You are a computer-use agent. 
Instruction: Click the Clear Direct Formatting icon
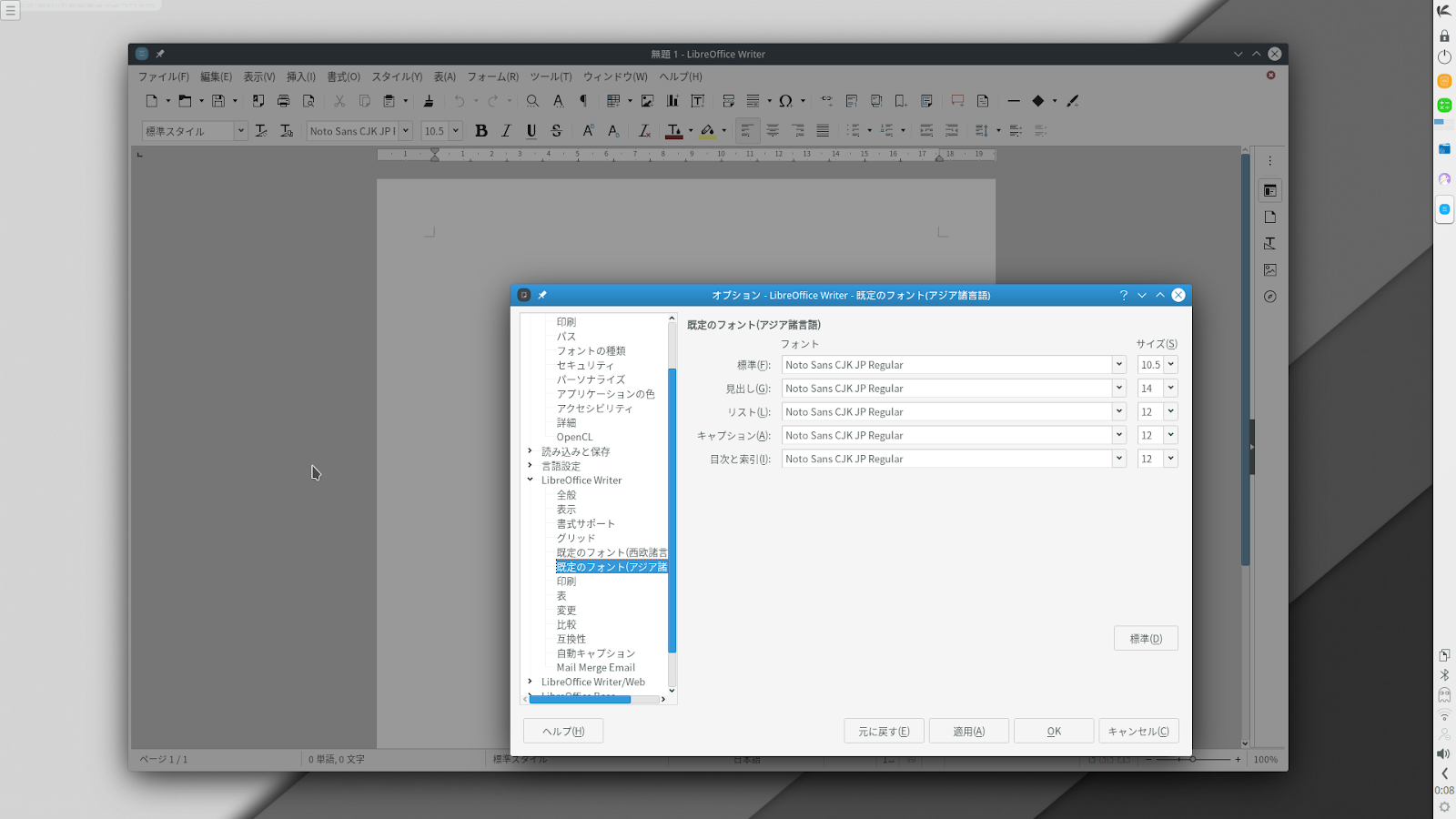(644, 131)
